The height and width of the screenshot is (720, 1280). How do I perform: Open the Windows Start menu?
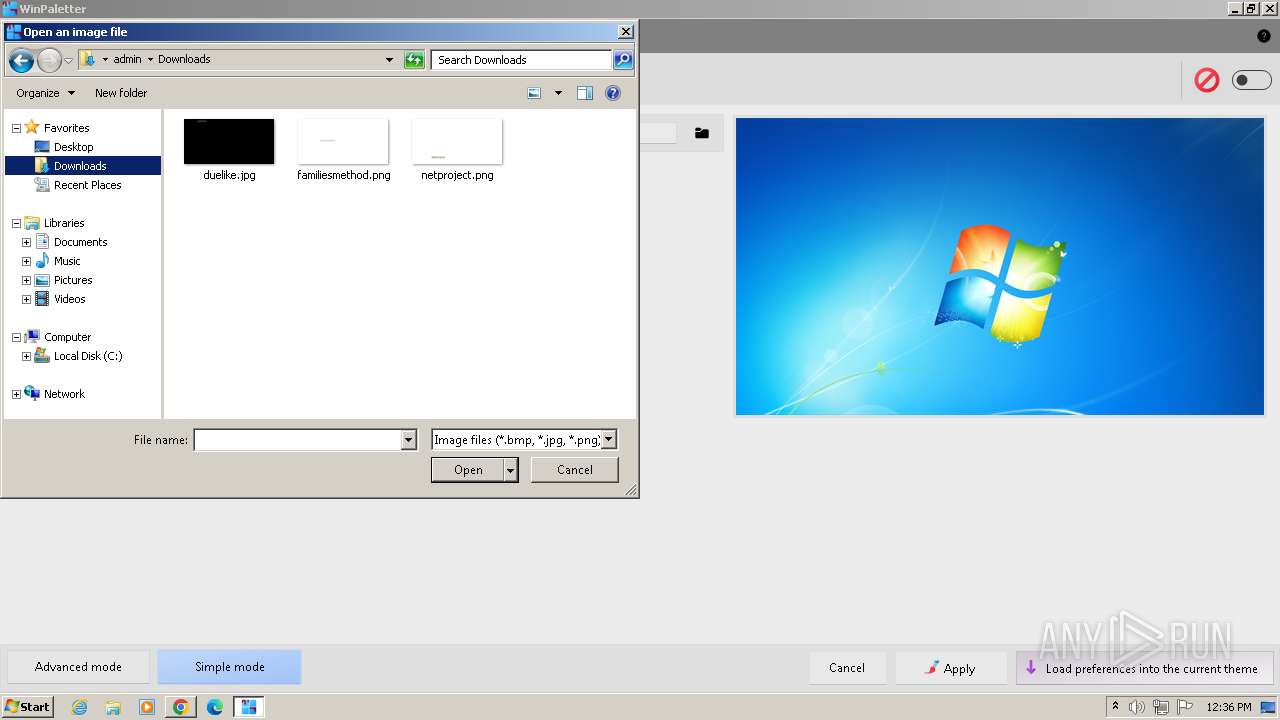tap(28, 707)
